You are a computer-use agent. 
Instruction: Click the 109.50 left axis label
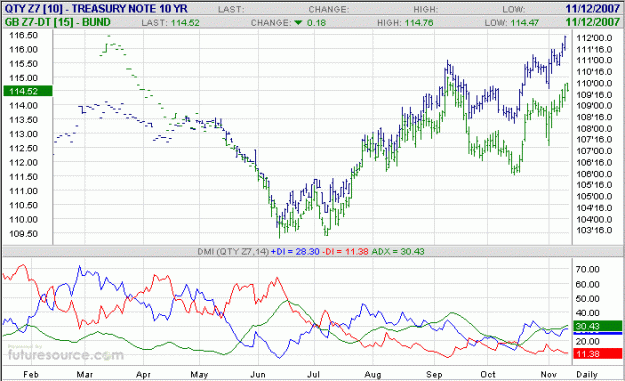23,234
